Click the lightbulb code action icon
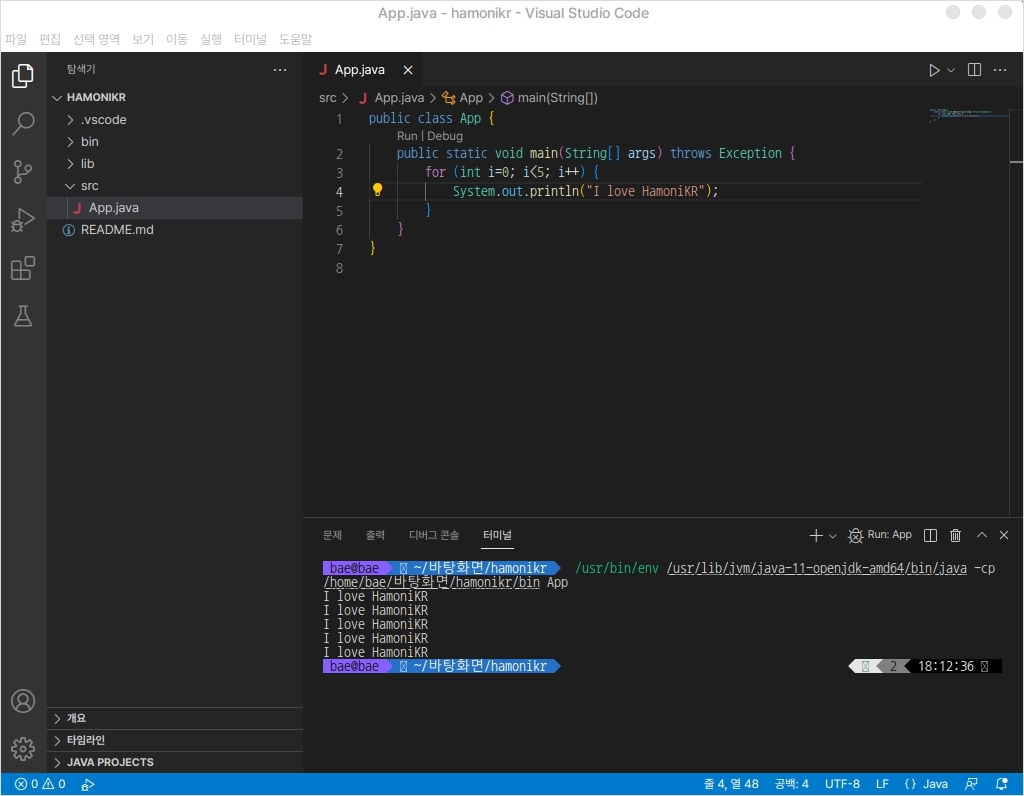The width and height of the screenshot is (1024, 796). 378,190
